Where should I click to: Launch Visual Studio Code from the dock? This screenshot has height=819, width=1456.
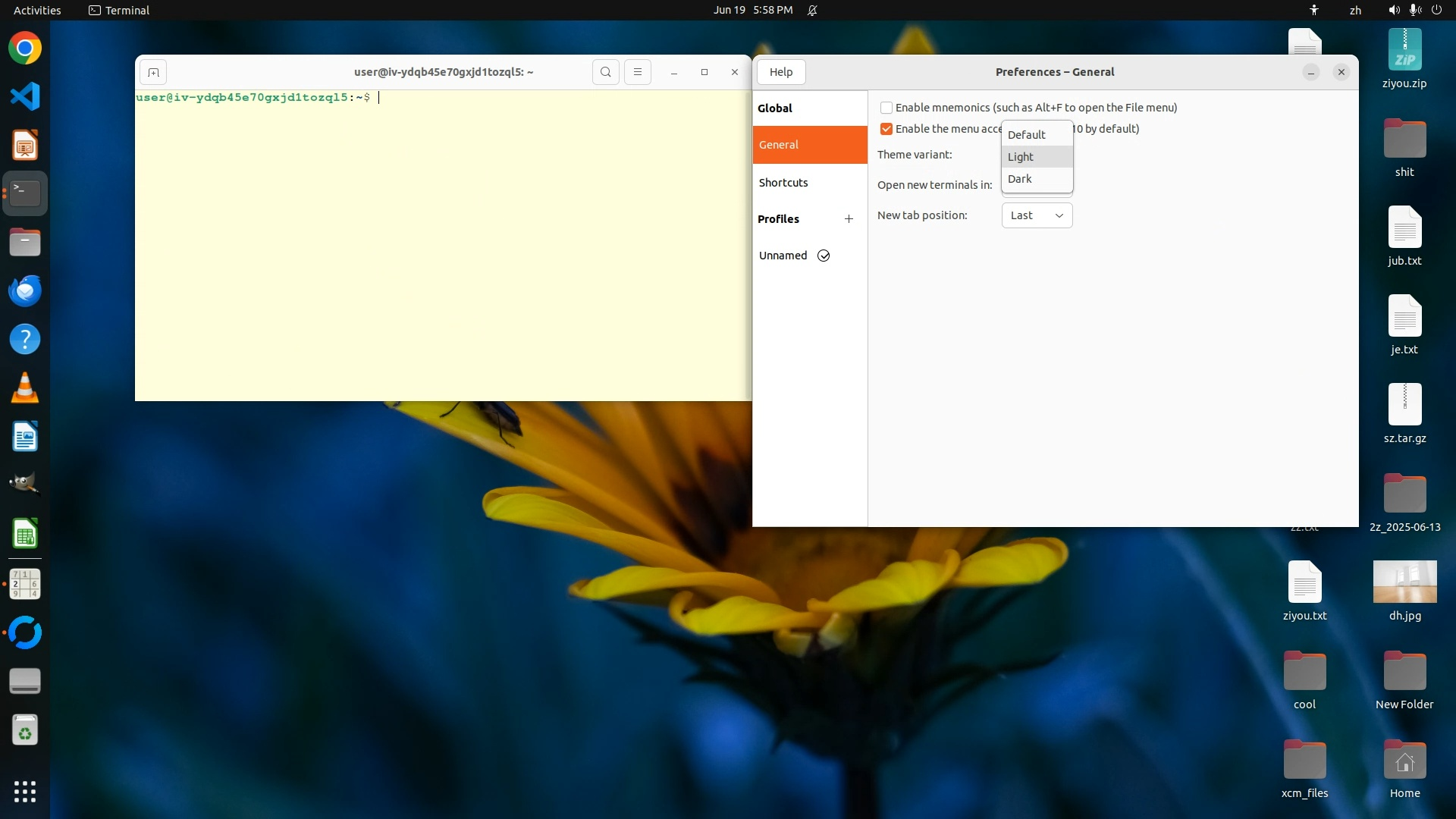[x=25, y=96]
